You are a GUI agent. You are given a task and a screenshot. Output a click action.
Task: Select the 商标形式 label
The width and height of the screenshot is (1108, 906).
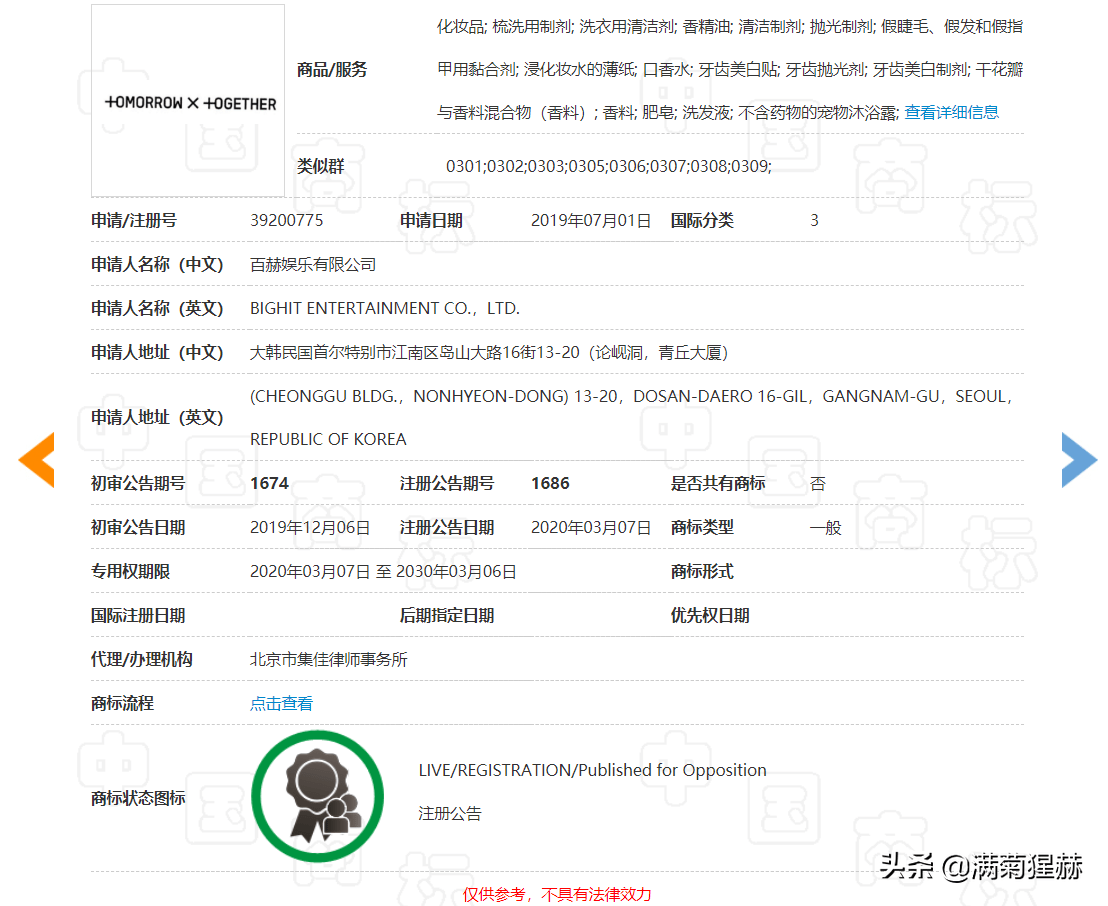point(702,572)
